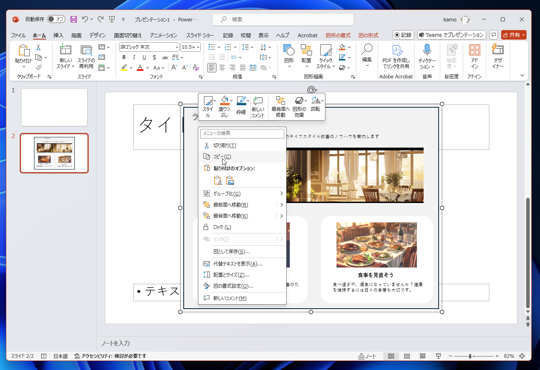The width and height of the screenshot is (540, 370).
Task: Open the font color dropdown arrow
Action: click(x=147, y=68)
